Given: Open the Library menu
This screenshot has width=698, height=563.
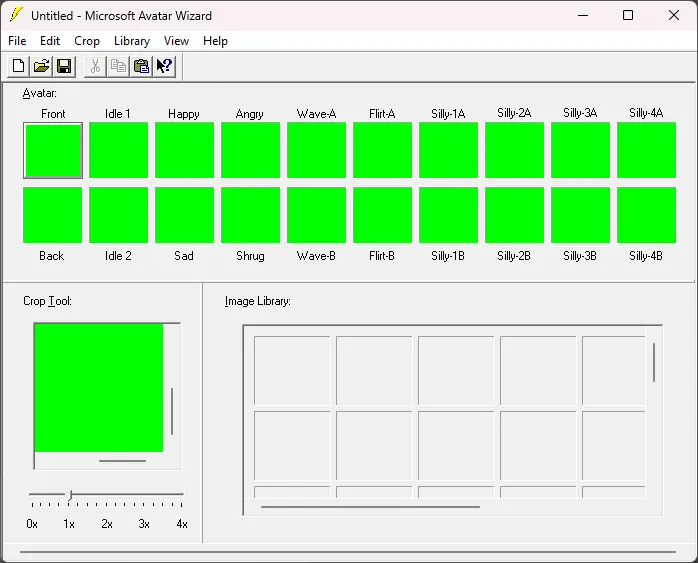Looking at the screenshot, I should (x=131, y=41).
